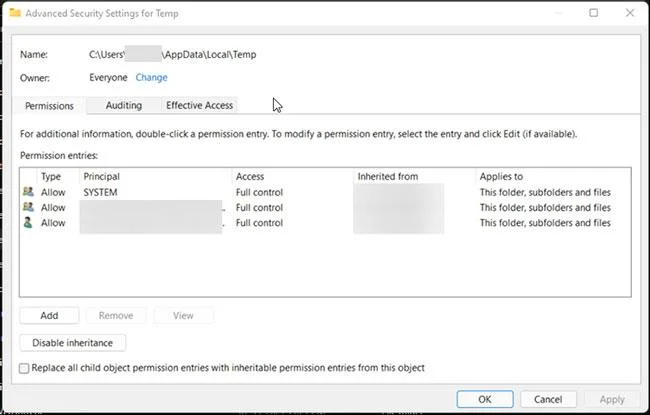
Task: Click Full control in the SYSTEM row
Action: click(260, 192)
